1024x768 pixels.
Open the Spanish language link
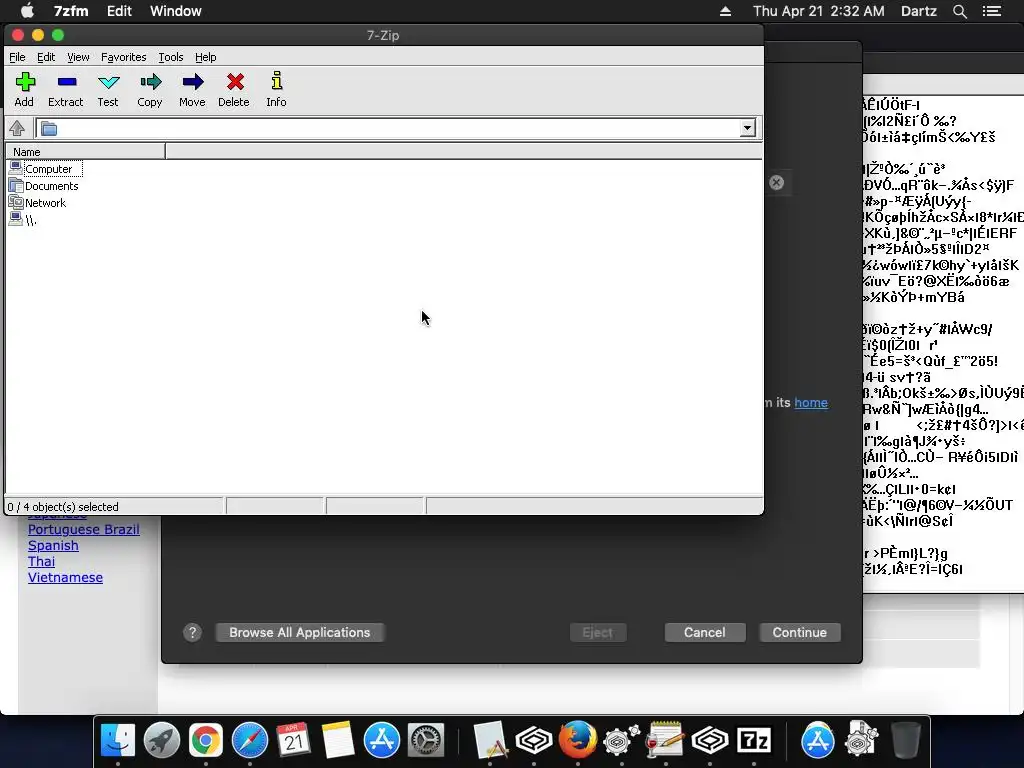tap(53, 546)
